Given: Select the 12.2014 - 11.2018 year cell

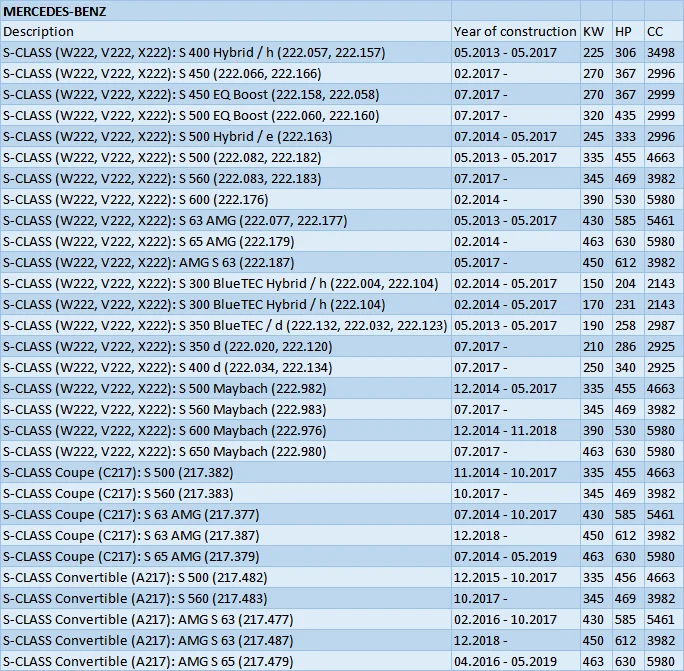Looking at the screenshot, I should (516, 431).
